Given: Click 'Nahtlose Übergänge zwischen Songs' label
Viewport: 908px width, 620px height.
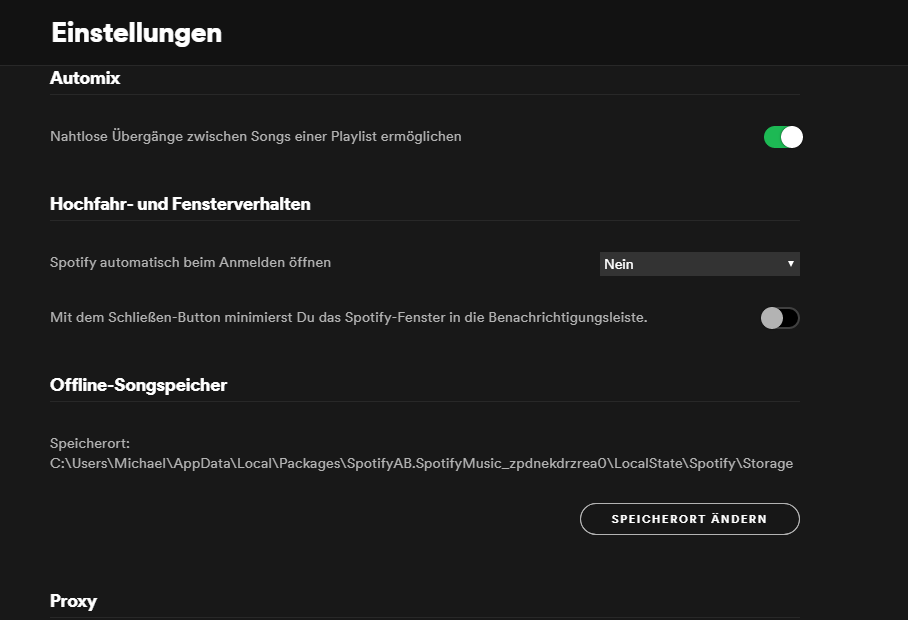Looking at the screenshot, I should click(255, 136).
